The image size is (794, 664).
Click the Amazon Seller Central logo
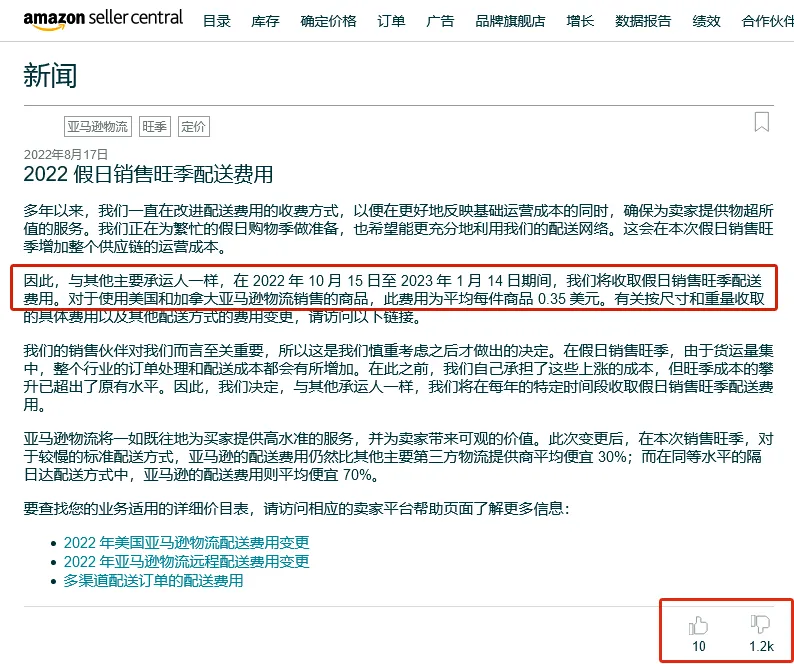[103, 20]
